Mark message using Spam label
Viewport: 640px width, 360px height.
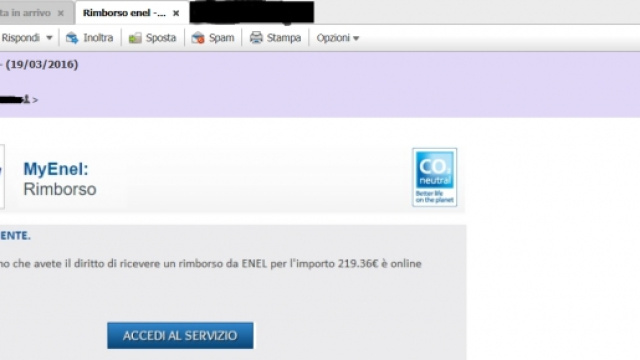221,38
